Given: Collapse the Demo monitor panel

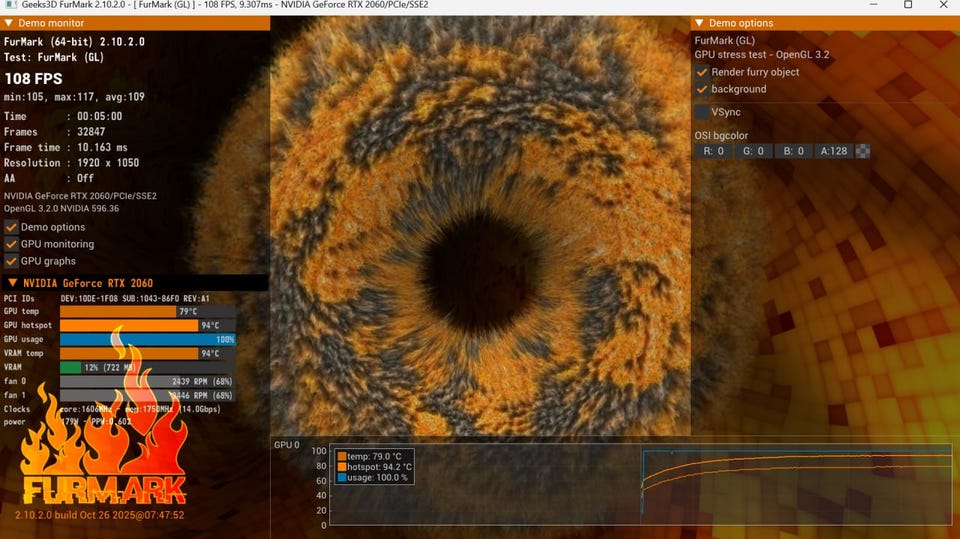Looking at the screenshot, I should (9, 23).
